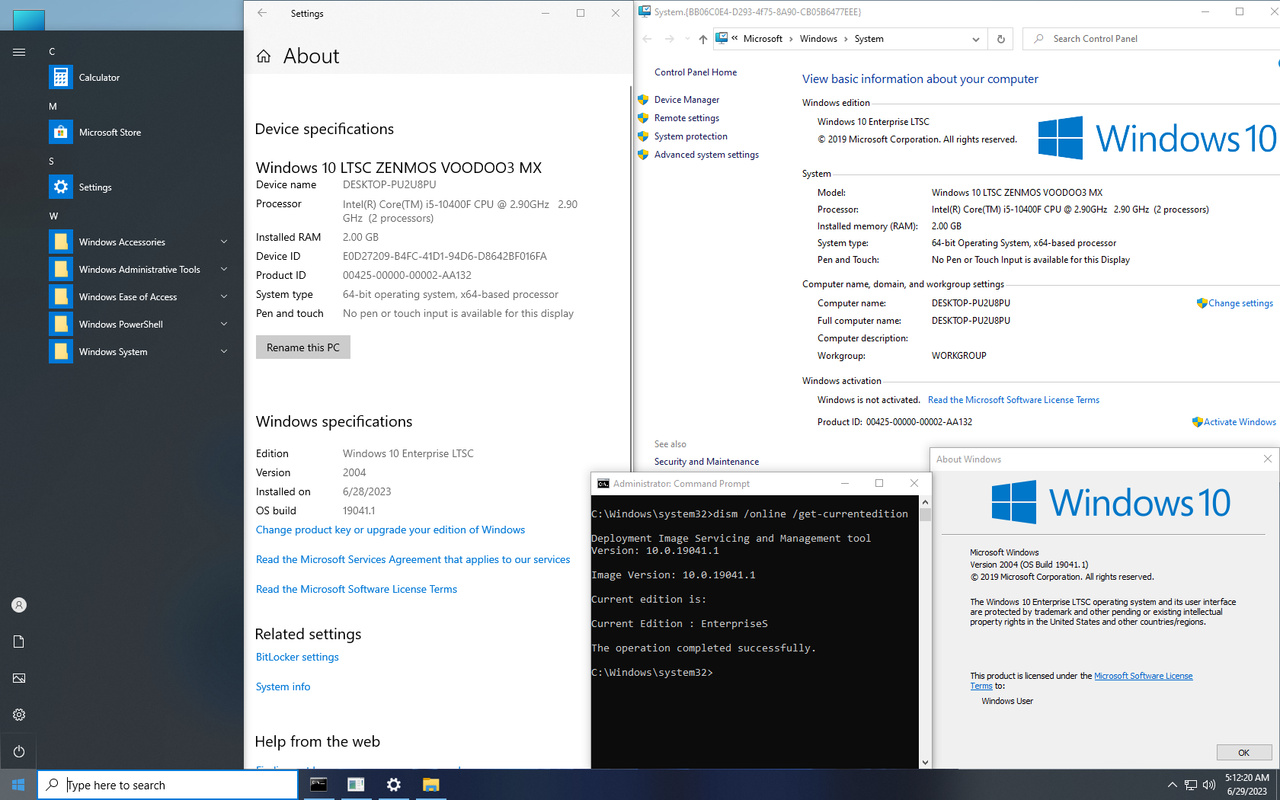Click taskbar Type here to search box

tap(168, 785)
